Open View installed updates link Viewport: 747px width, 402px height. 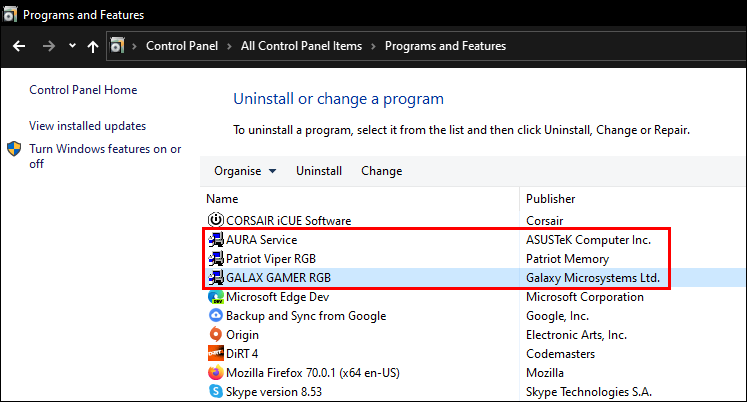(88, 126)
